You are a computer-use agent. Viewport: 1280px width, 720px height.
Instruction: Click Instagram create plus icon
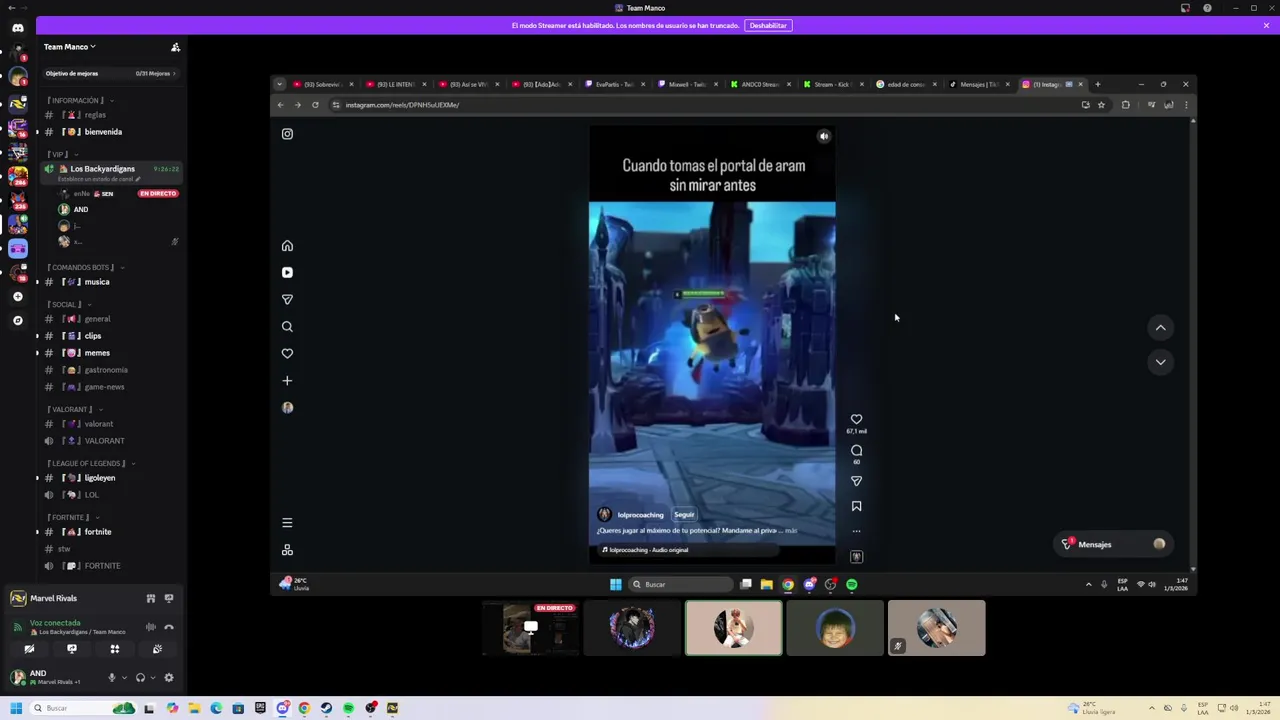287,380
